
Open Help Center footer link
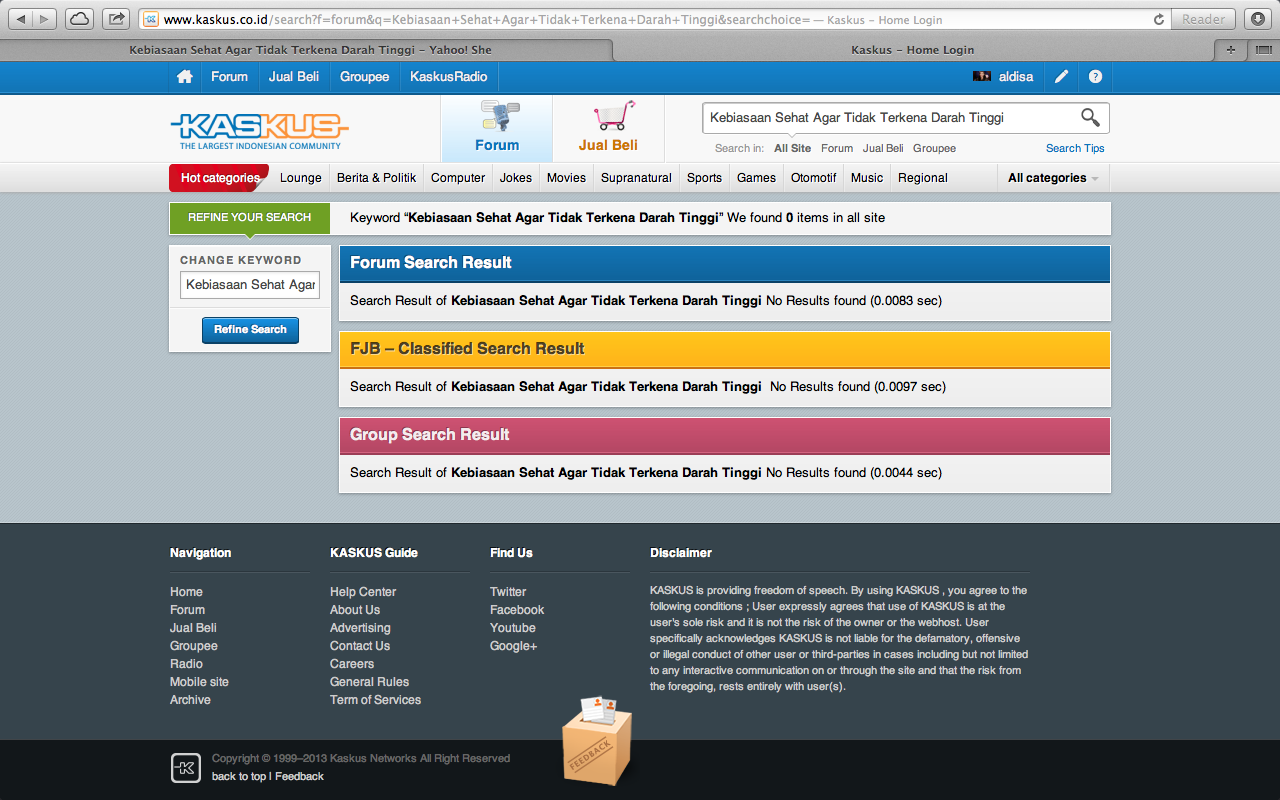pos(363,592)
